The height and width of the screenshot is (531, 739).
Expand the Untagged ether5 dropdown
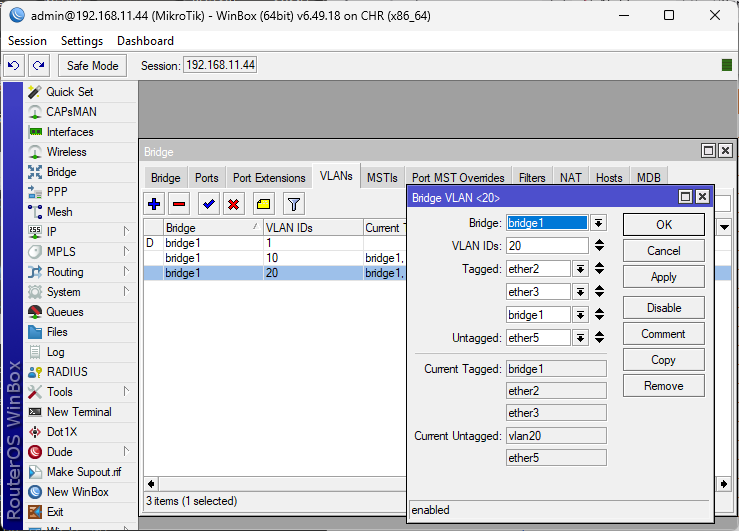coord(579,338)
